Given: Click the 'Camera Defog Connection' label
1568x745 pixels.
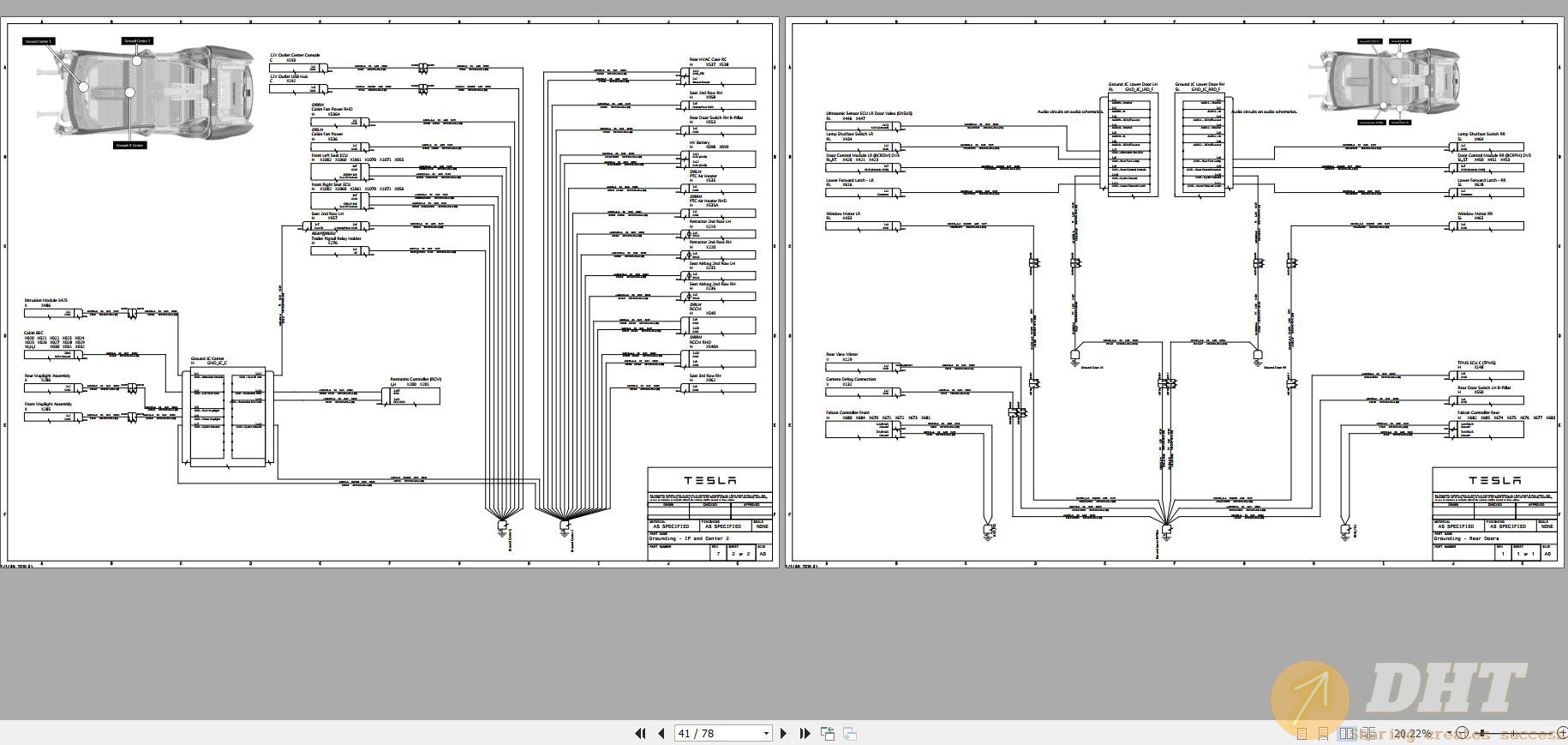Looking at the screenshot, I should [851, 379].
